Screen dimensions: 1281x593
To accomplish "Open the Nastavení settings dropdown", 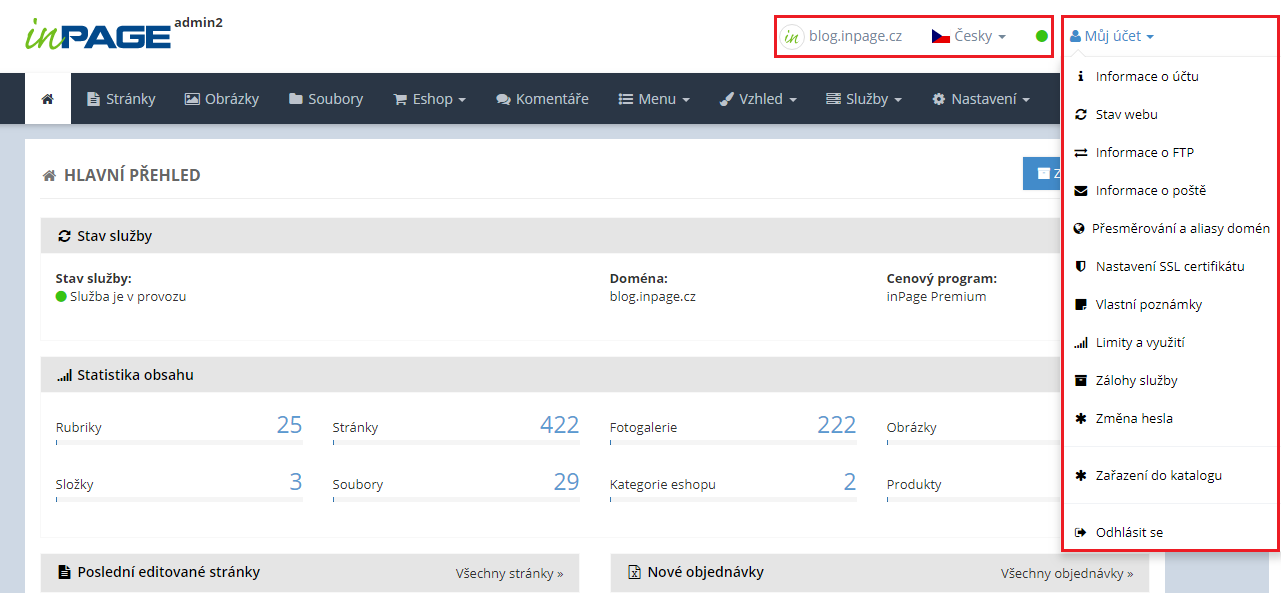I will [x=980, y=99].
